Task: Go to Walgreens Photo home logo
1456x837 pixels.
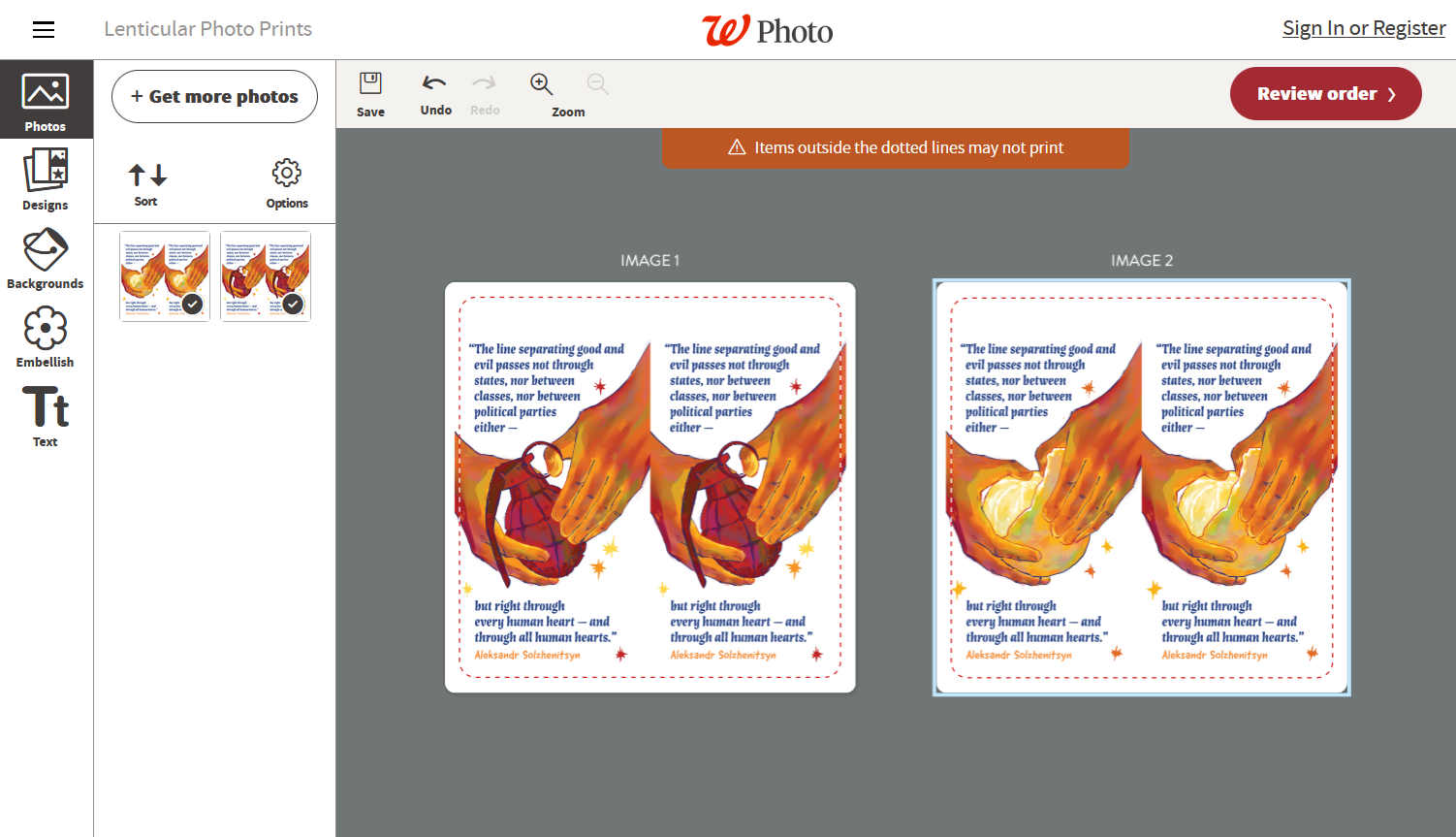Action: pyautogui.click(x=768, y=30)
